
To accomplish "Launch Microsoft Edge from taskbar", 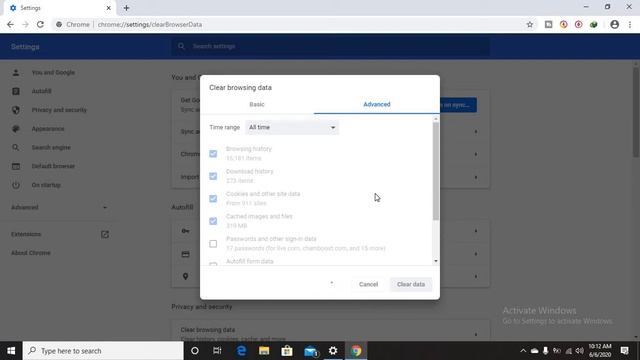I will point(241,351).
